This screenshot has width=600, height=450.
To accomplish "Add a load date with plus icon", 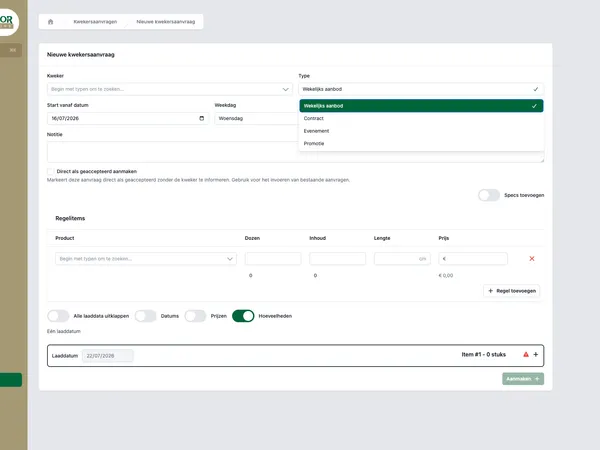I will point(536,355).
